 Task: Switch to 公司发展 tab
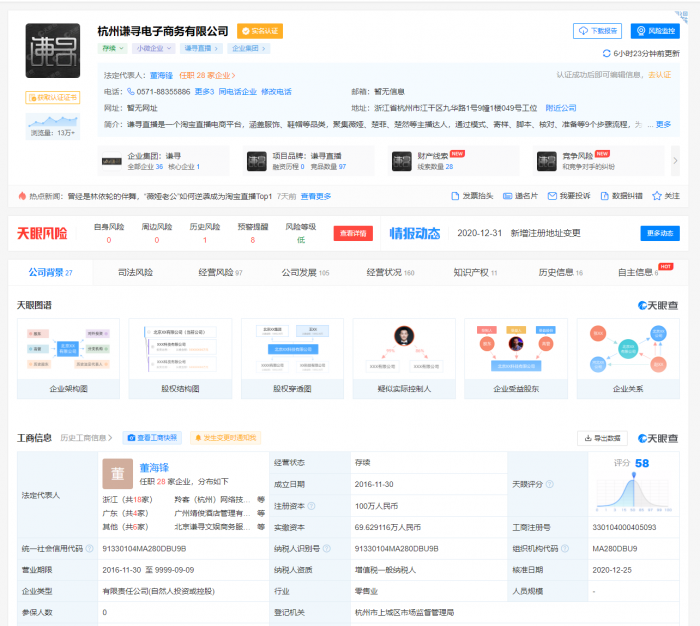[x=305, y=272]
